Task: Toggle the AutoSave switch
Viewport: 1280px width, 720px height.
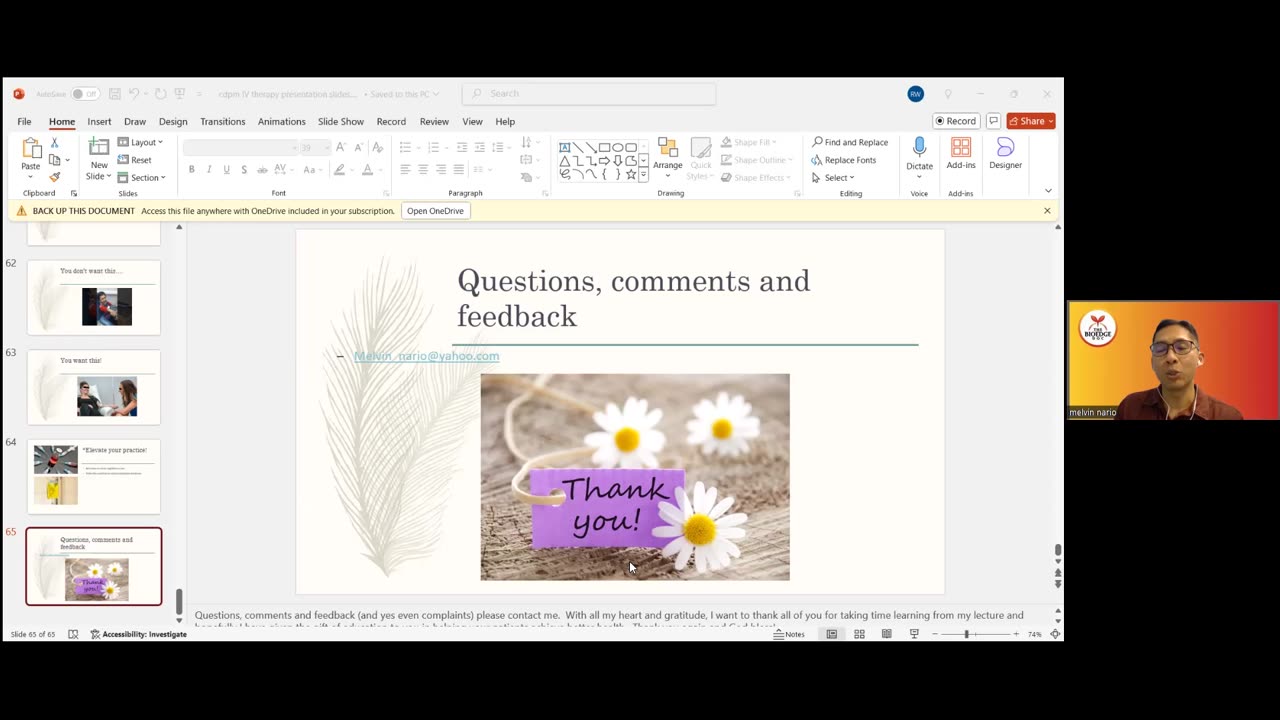Action: click(84, 94)
